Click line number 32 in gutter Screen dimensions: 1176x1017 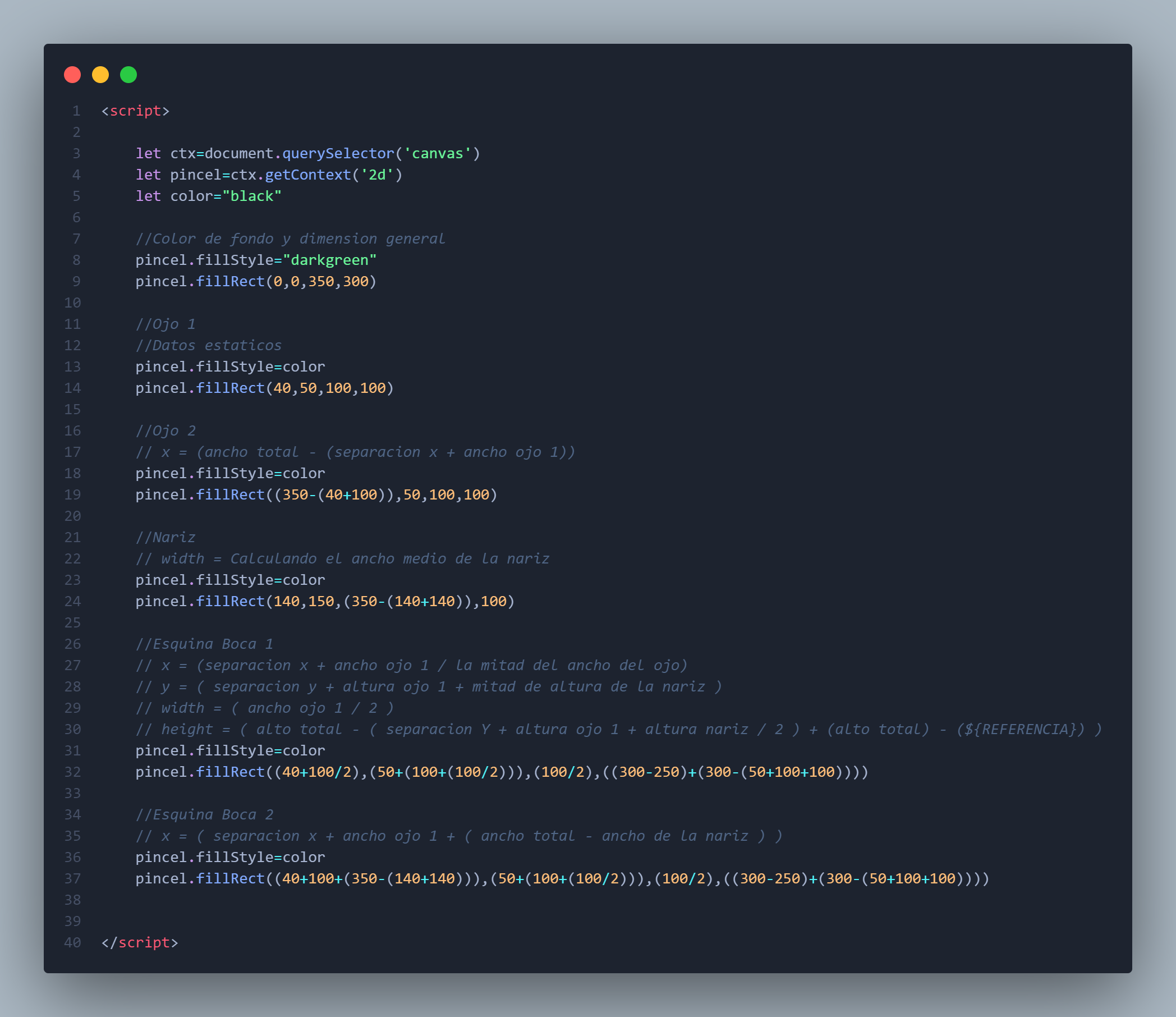[72, 772]
